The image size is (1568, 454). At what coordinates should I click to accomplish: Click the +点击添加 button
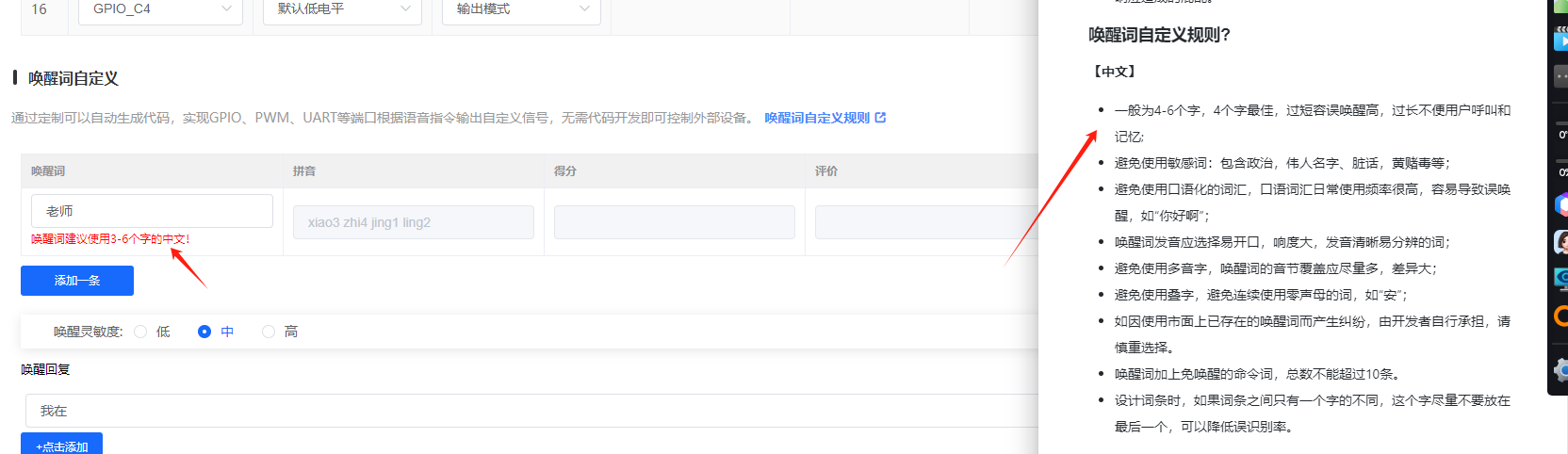[x=61, y=444]
